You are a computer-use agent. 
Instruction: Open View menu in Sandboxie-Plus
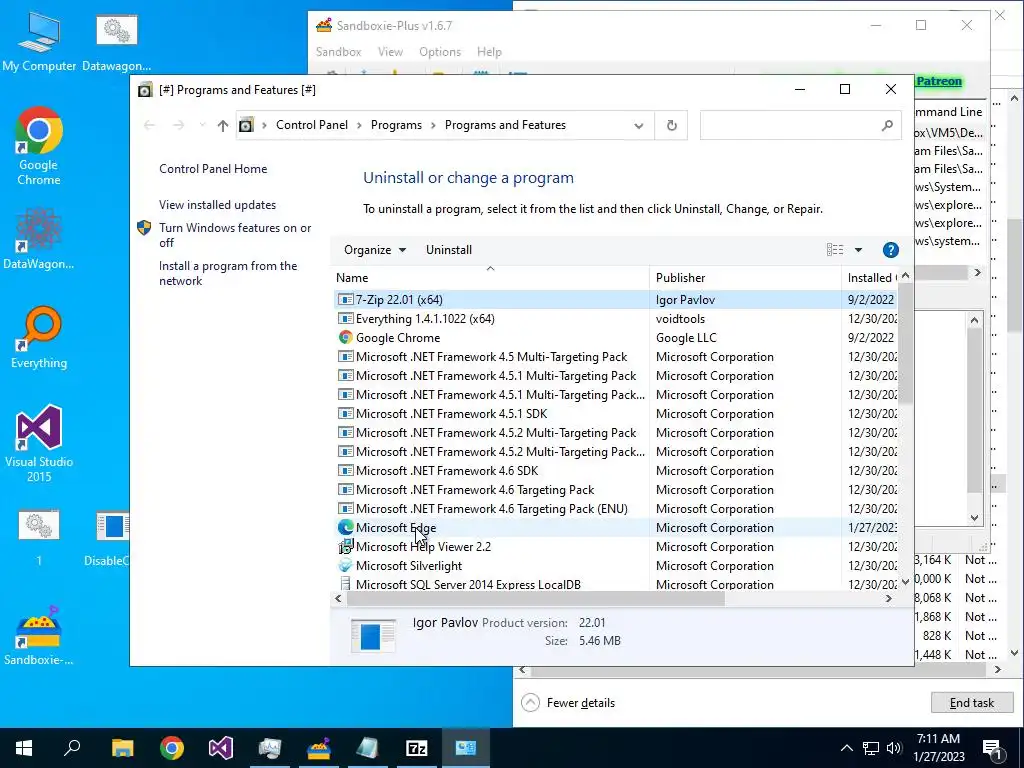point(390,52)
